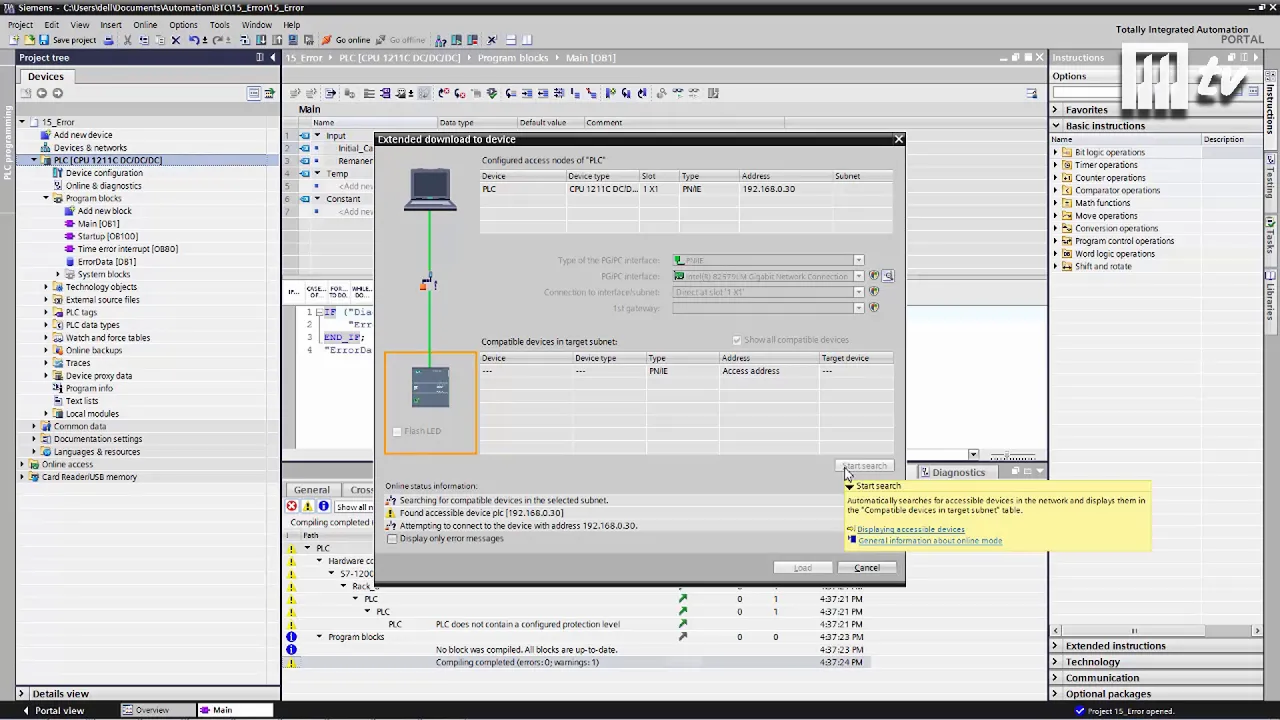Open Displaying accessible devices help link
The image size is (1280, 720).
coord(911,529)
